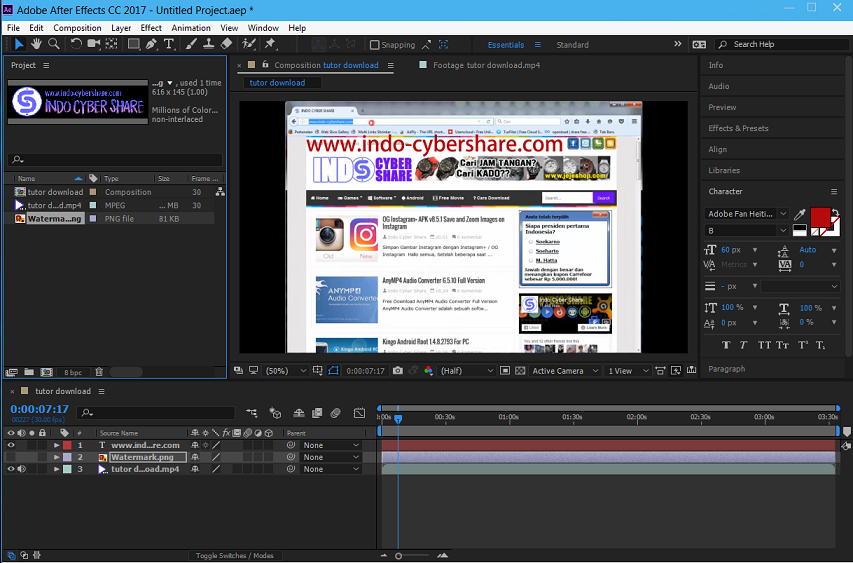The height and width of the screenshot is (563, 853).
Task: Click the Composition Mini-Flowchart icon in timeline
Action: tap(251, 413)
